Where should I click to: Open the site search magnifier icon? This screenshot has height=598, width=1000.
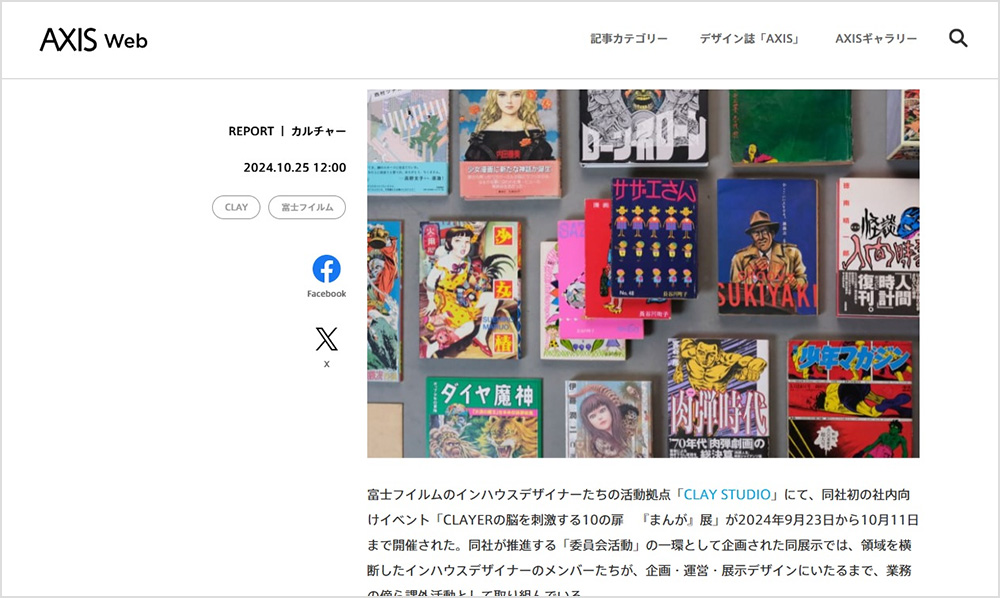coord(958,37)
